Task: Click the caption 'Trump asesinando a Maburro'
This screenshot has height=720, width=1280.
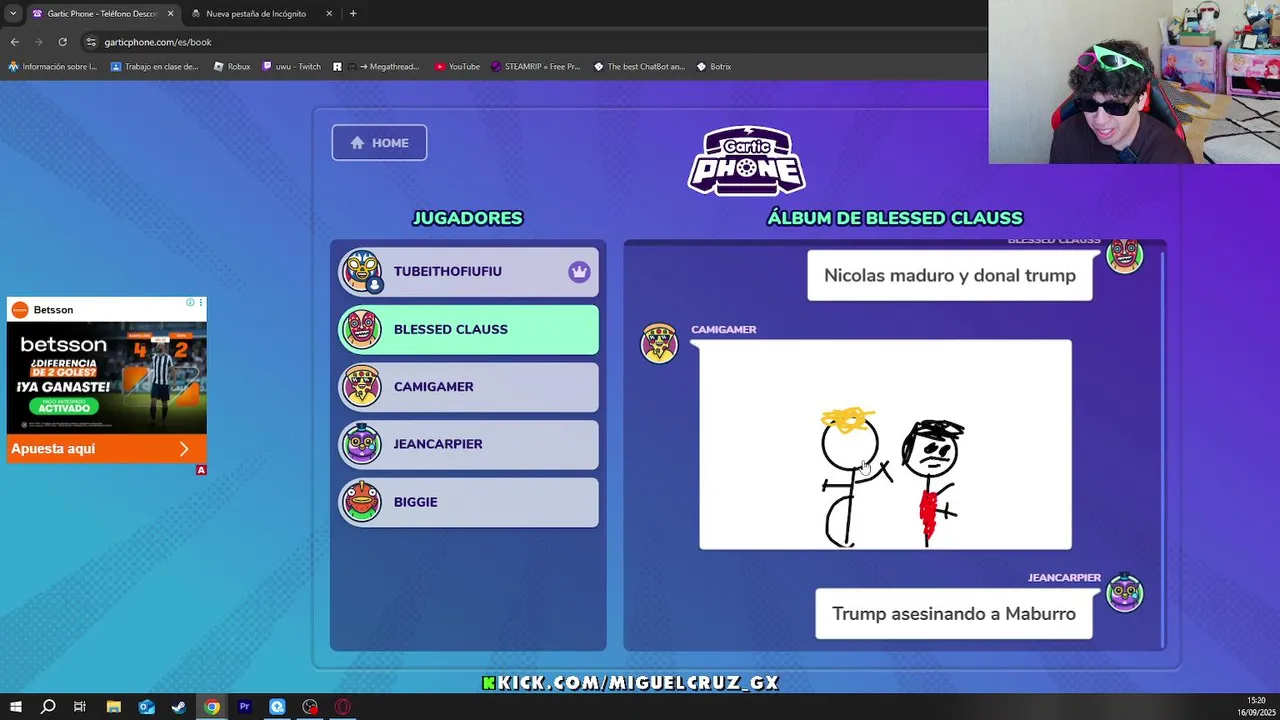Action: (954, 614)
